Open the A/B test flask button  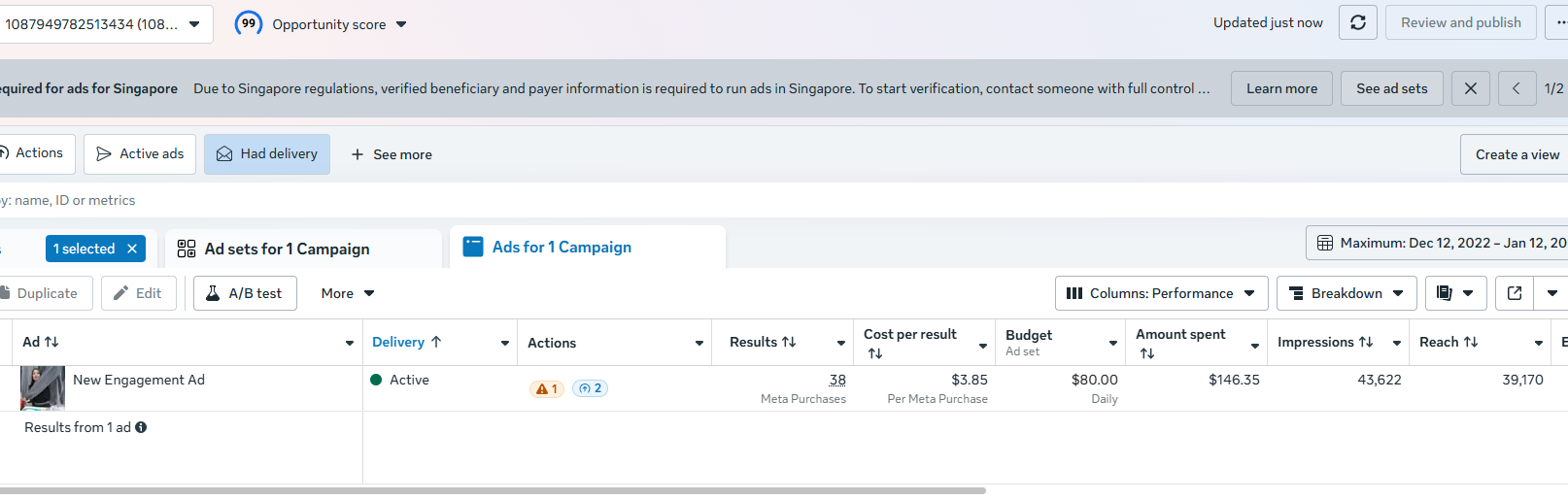245,293
